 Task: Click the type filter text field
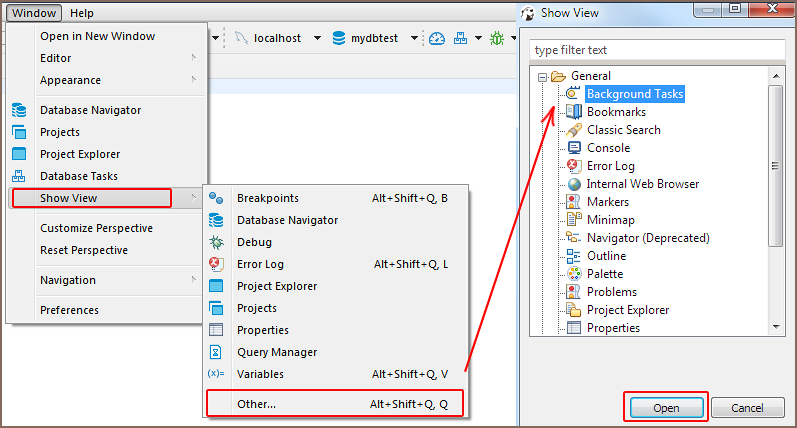click(656, 50)
